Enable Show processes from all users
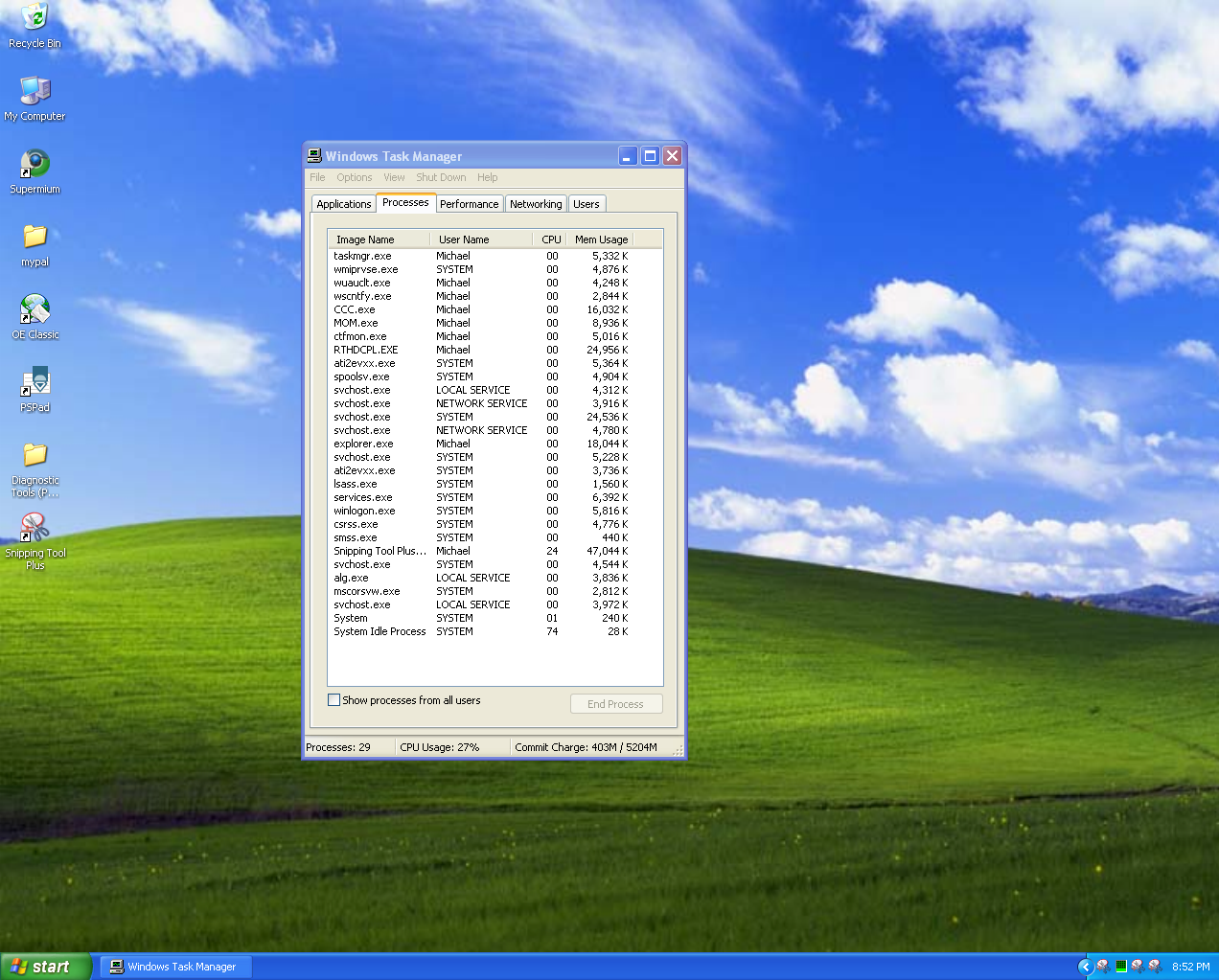 333,700
